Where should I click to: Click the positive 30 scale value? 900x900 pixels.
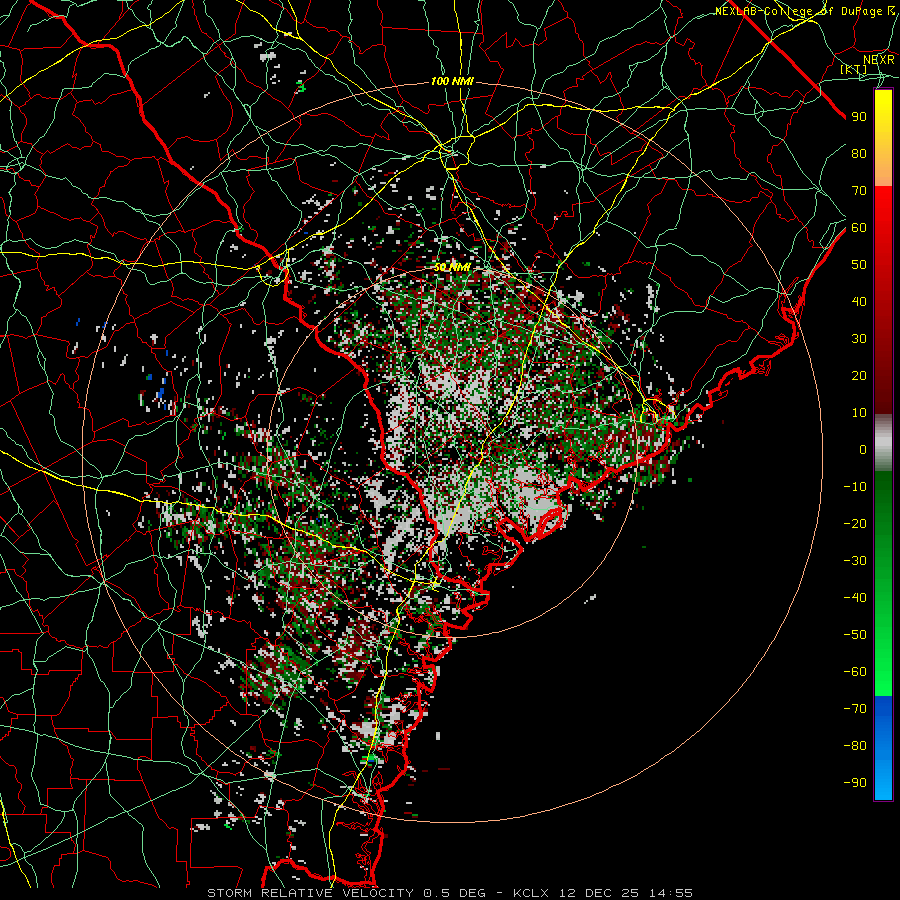[x=859, y=339]
